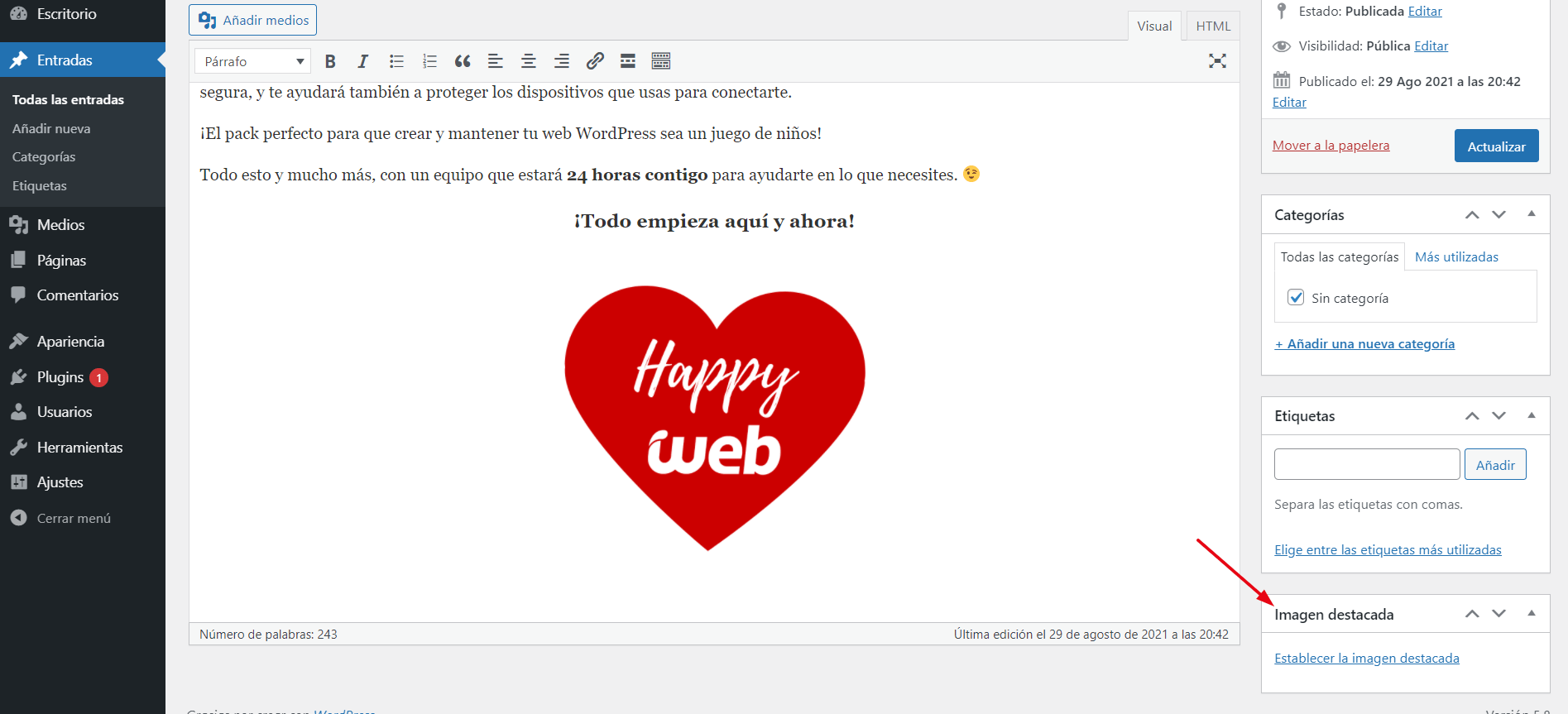Open Añadir nueva entry page
The image size is (1568, 714).
(x=51, y=128)
